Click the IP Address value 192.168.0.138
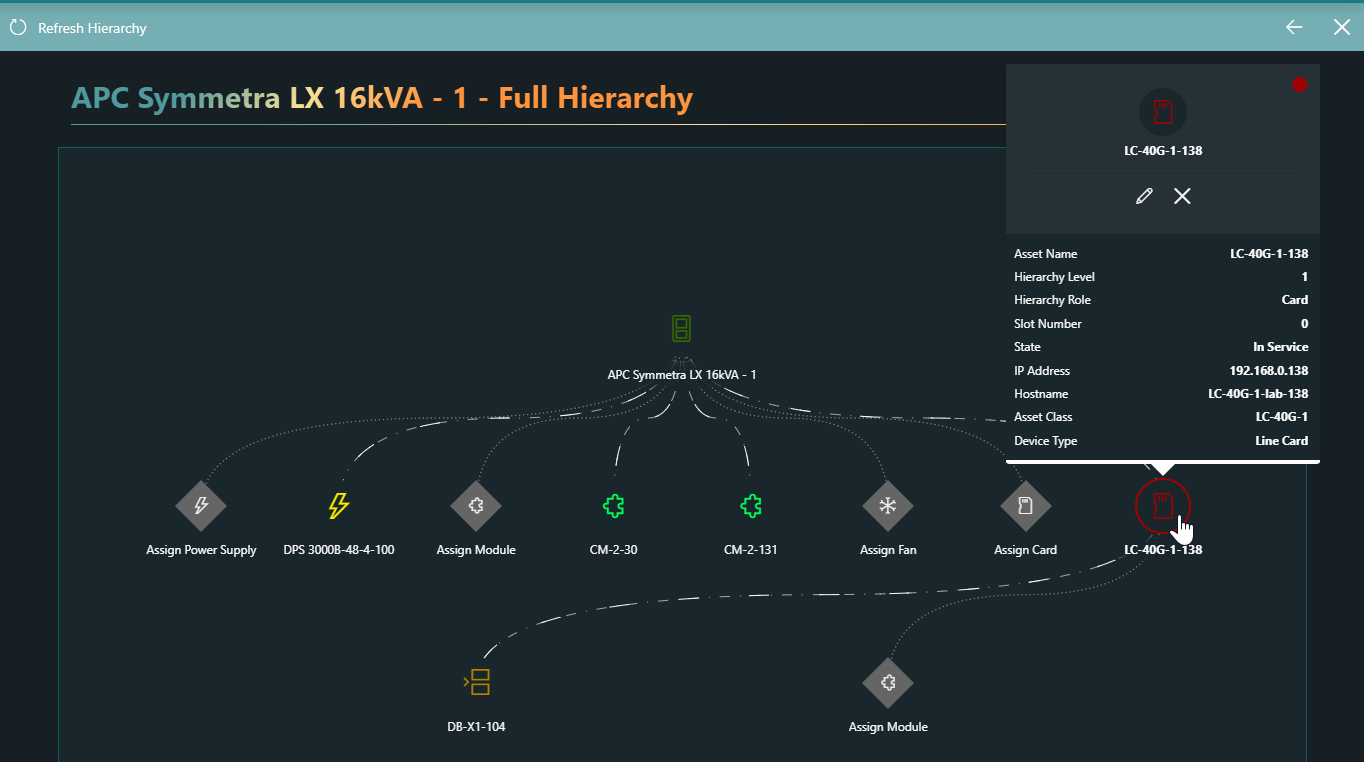Viewport: 1364px width, 762px height. click(x=1268, y=371)
